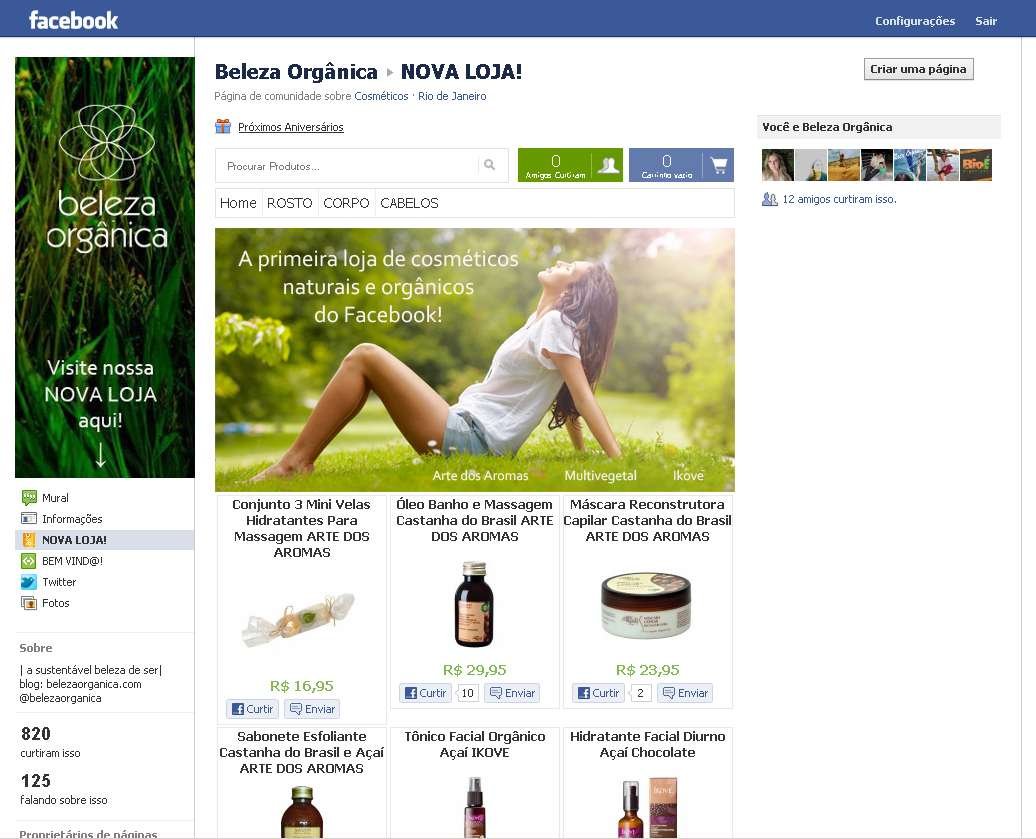Open the Home store tab
This screenshot has width=1036, height=839.
click(x=238, y=203)
